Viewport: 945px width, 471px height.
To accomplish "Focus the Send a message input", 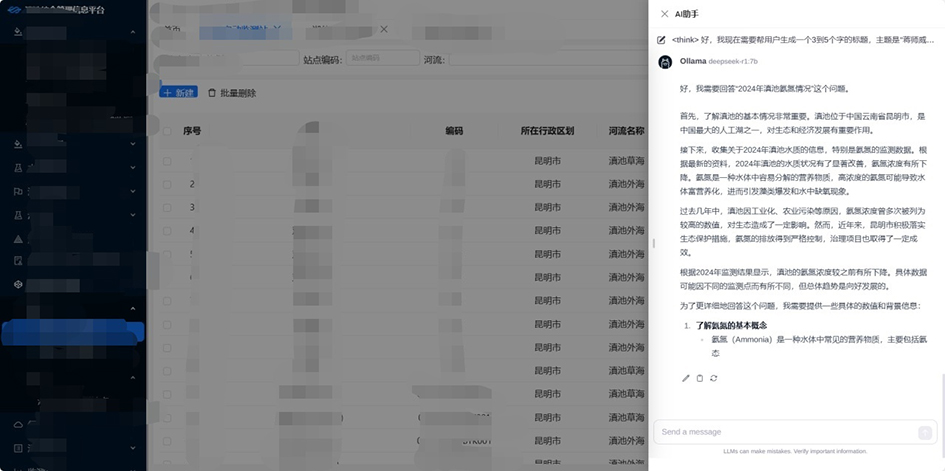I will click(785, 432).
